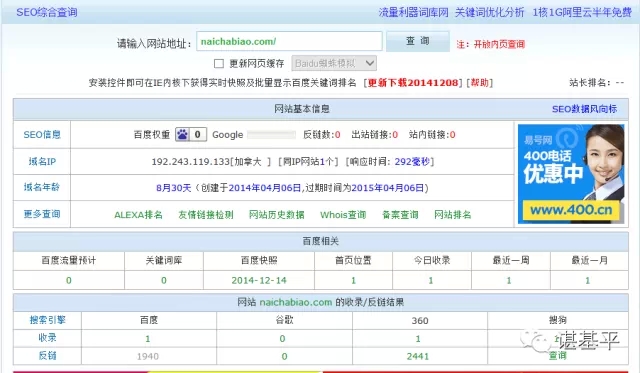The image size is (640, 373).
Task: Click the 网站基本信息 section header
Action: pos(302,109)
